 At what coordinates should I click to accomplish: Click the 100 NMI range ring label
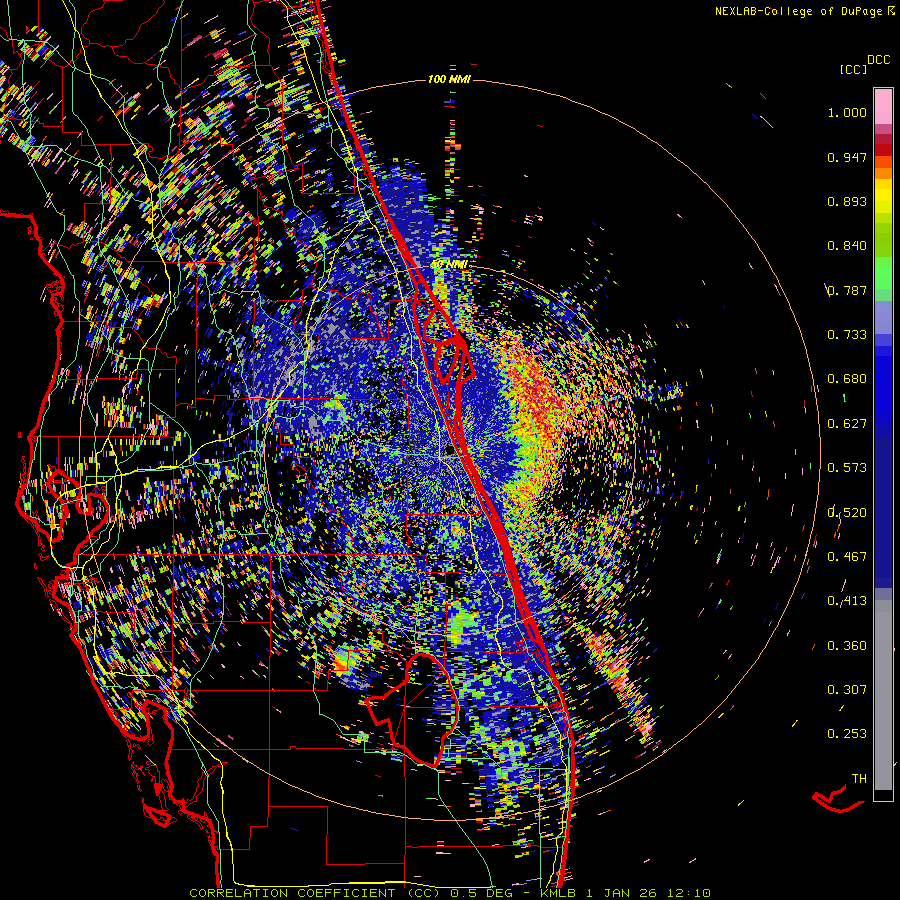[x=449, y=79]
